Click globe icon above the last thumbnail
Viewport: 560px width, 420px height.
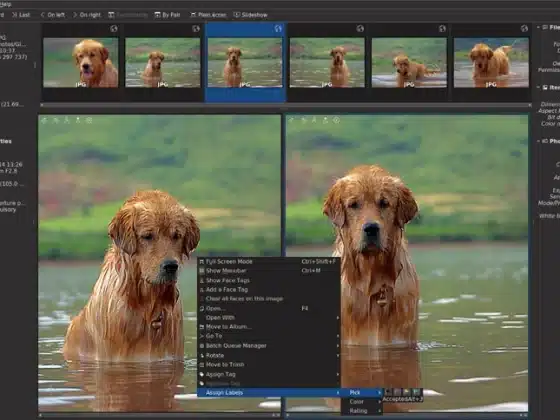pyautogui.click(x=524, y=29)
